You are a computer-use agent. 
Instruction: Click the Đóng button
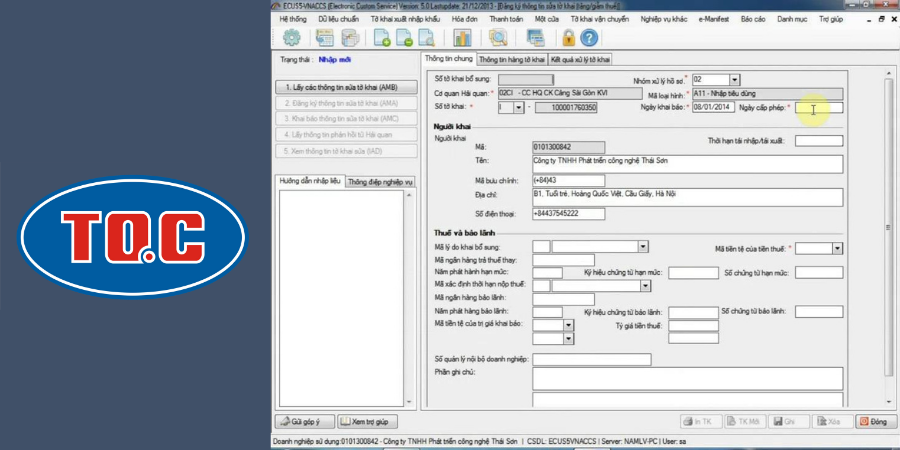[x=873, y=422]
